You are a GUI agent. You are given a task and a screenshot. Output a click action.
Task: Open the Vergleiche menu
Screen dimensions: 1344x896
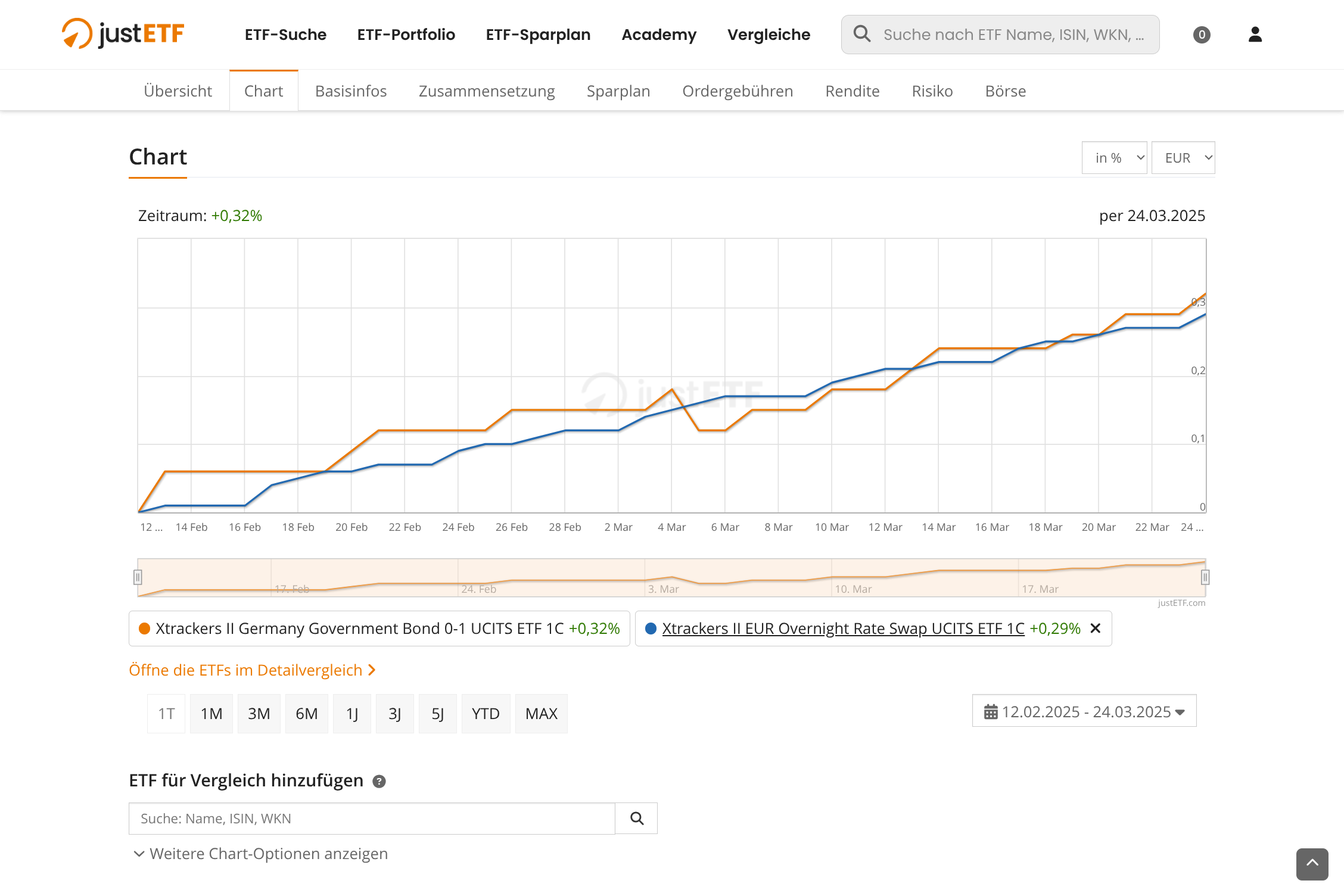[769, 35]
